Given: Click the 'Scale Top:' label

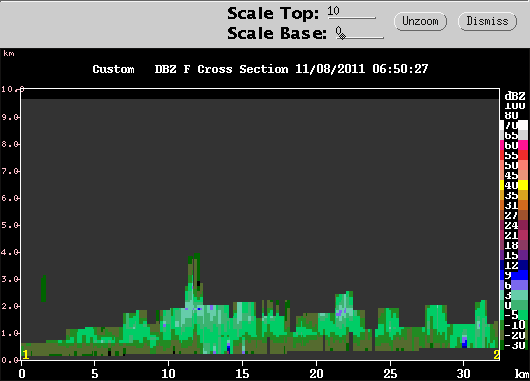Looking at the screenshot, I should [273, 14].
